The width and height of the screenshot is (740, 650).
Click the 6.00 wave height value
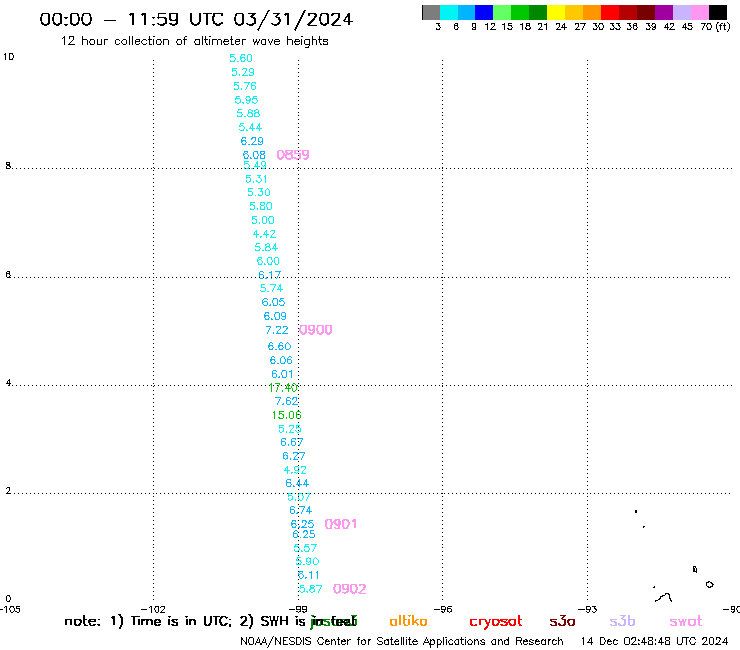(x=268, y=261)
